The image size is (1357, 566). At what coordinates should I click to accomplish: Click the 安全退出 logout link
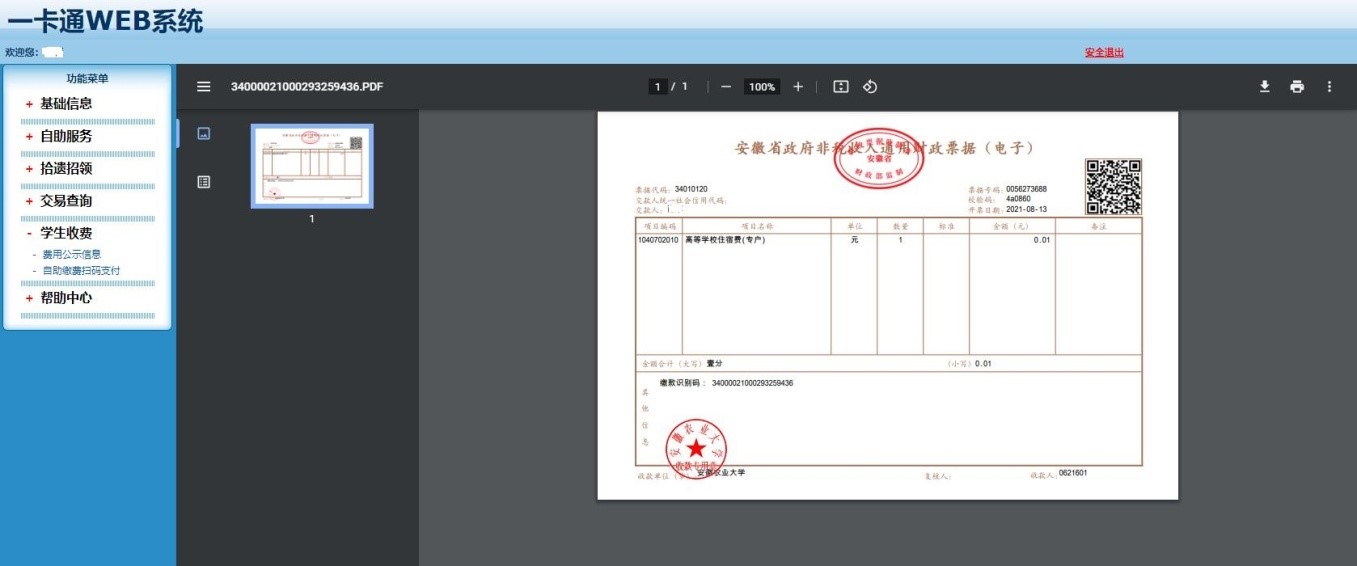pyautogui.click(x=1104, y=52)
